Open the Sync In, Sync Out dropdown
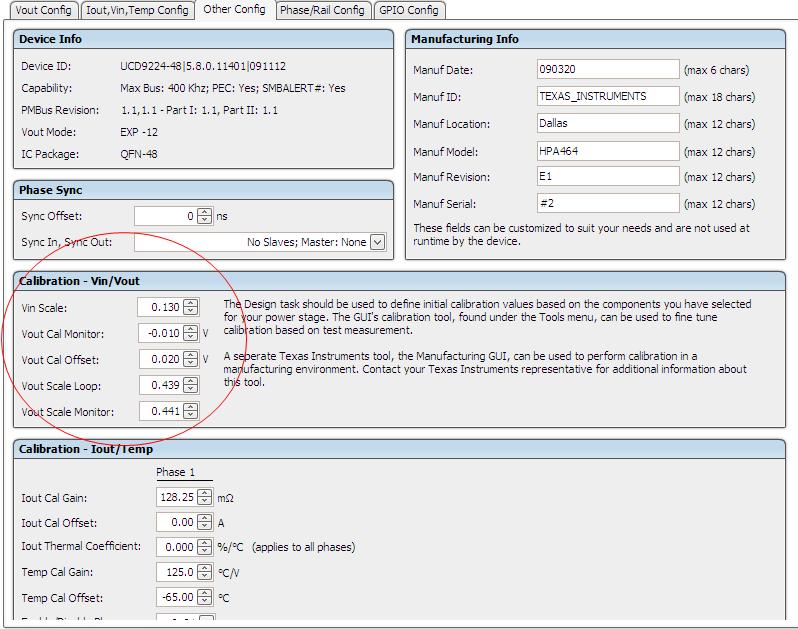The image size is (798, 629). pos(377,242)
